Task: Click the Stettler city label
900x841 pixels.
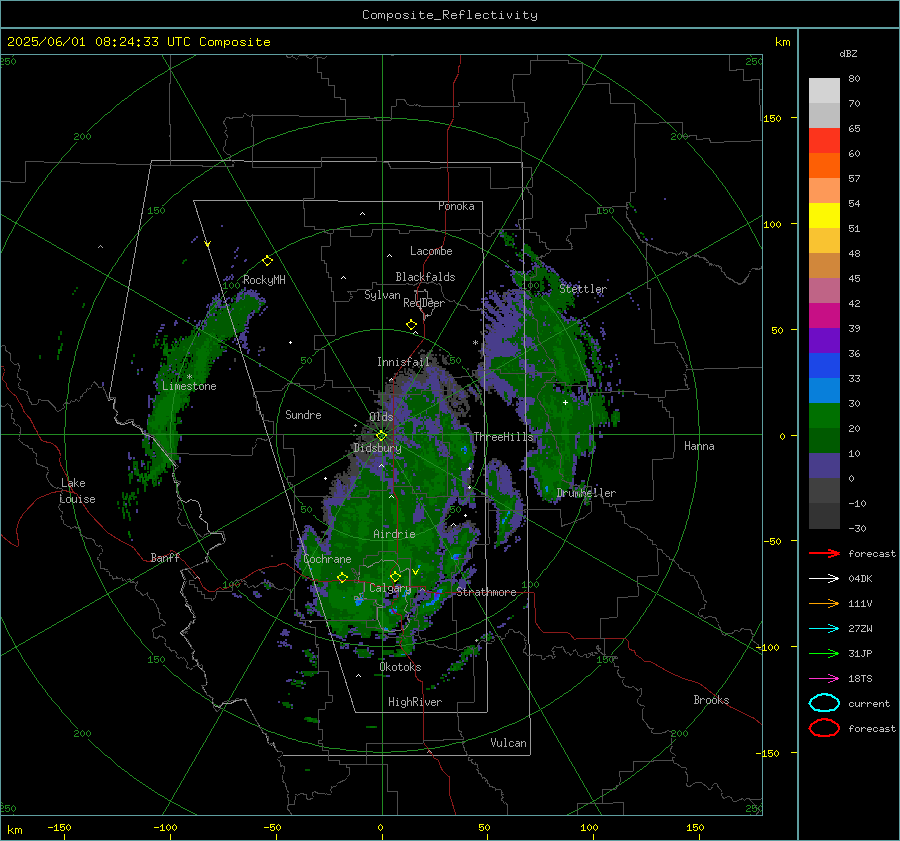Action: tap(583, 289)
